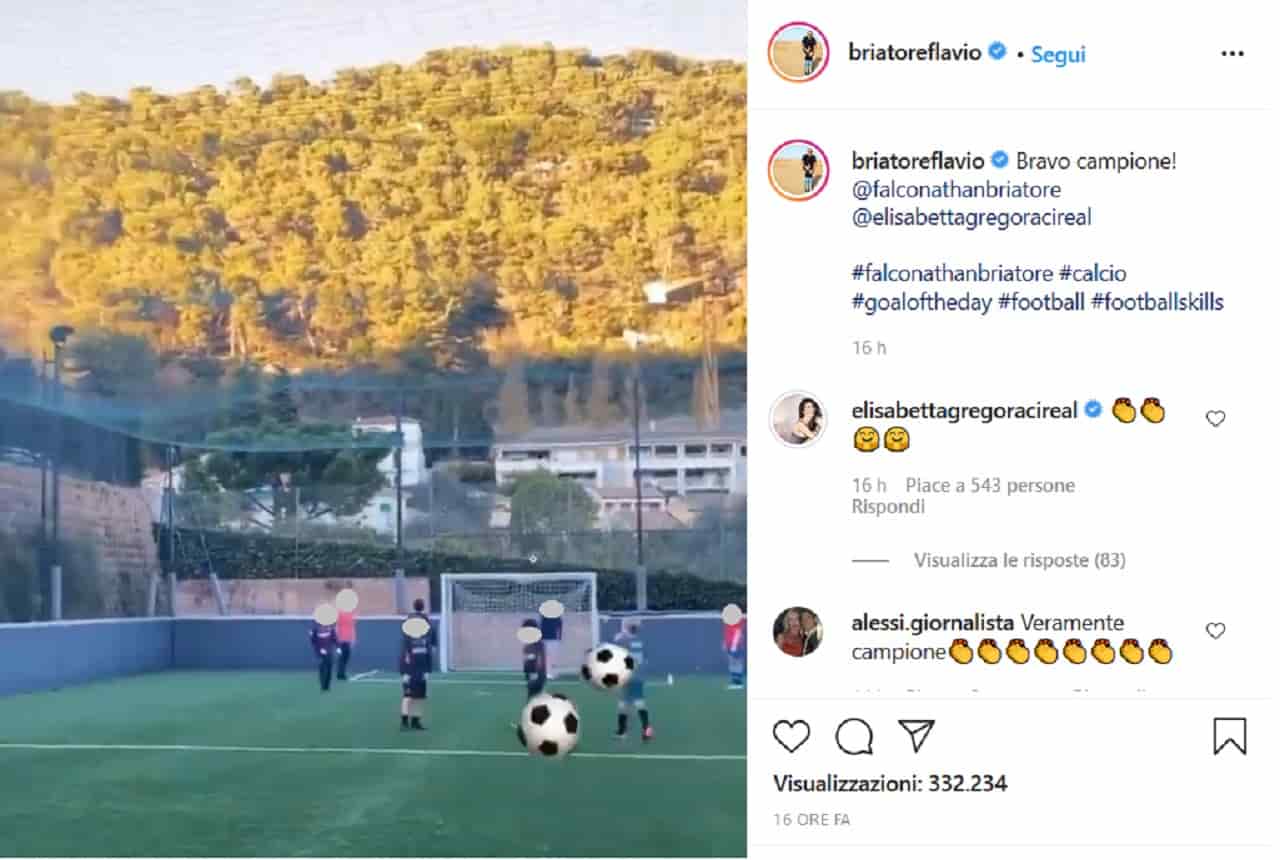Screen dimensions: 1280x860
Task: Save post with the bookmark icon
Action: coord(1230,737)
